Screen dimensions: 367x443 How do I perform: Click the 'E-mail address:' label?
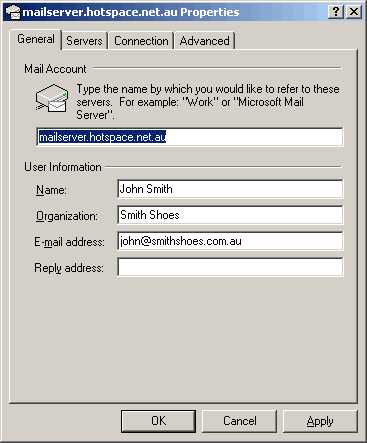click(x=69, y=242)
